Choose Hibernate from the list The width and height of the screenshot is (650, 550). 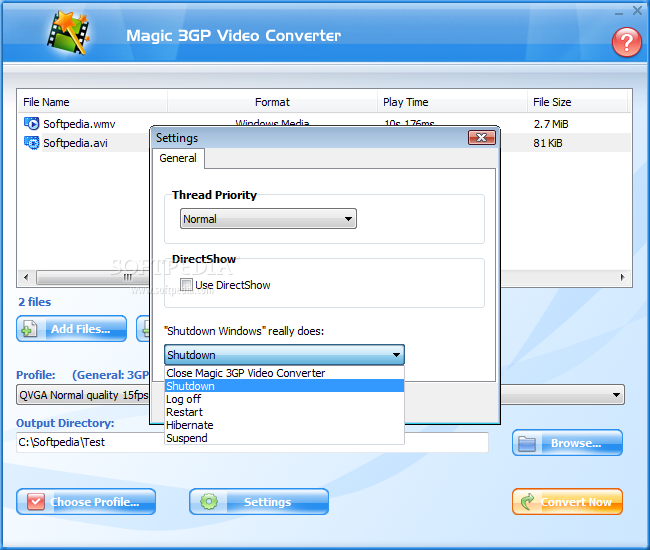tap(284, 425)
